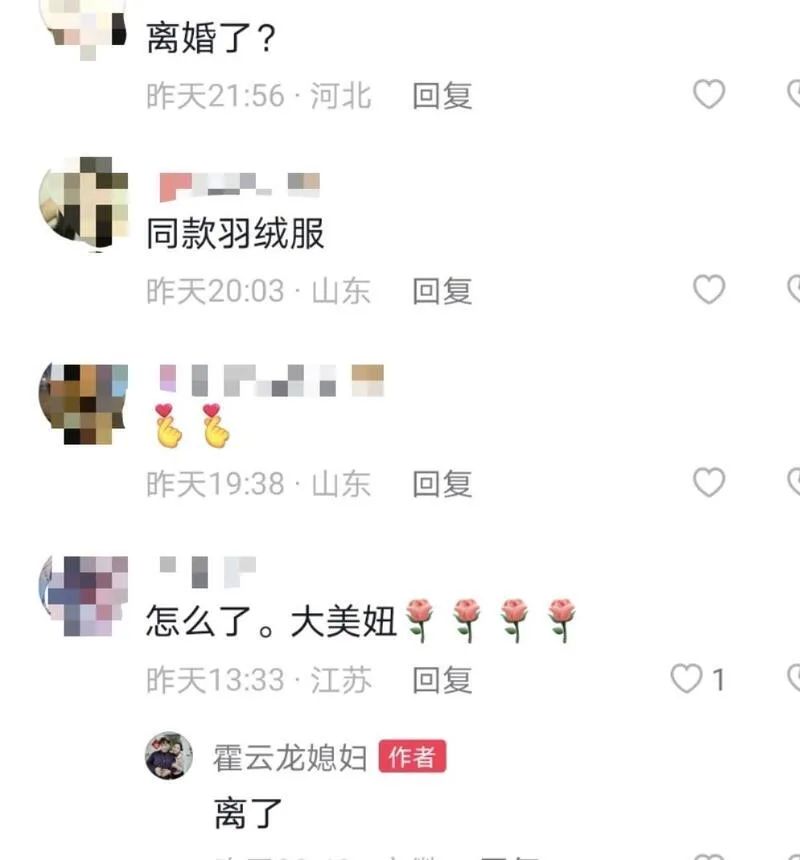Dislike the 19:38 山东 comment

(794, 482)
